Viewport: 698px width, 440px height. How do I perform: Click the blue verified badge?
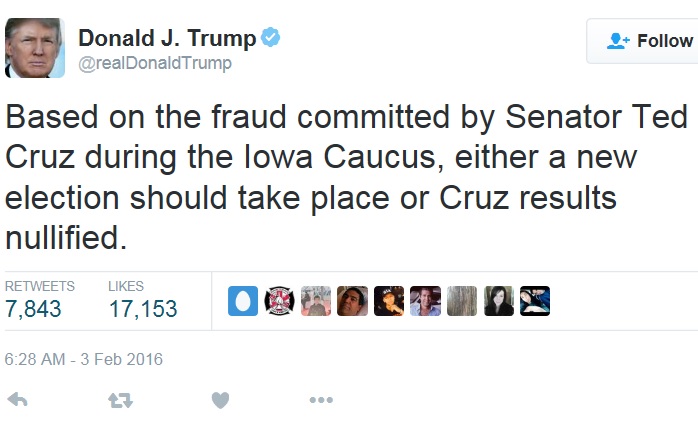(x=271, y=38)
